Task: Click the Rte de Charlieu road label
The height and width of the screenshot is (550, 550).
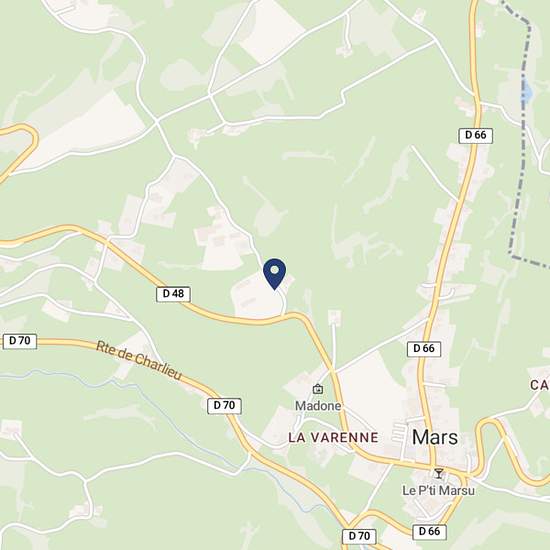Action: [139, 360]
